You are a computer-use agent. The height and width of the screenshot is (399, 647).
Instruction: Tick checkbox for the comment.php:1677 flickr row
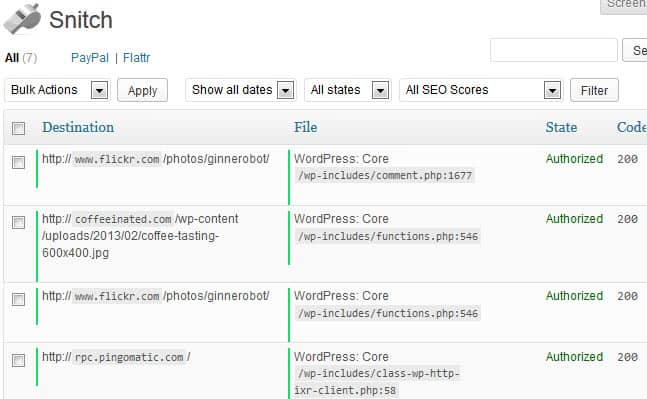tap(18, 162)
